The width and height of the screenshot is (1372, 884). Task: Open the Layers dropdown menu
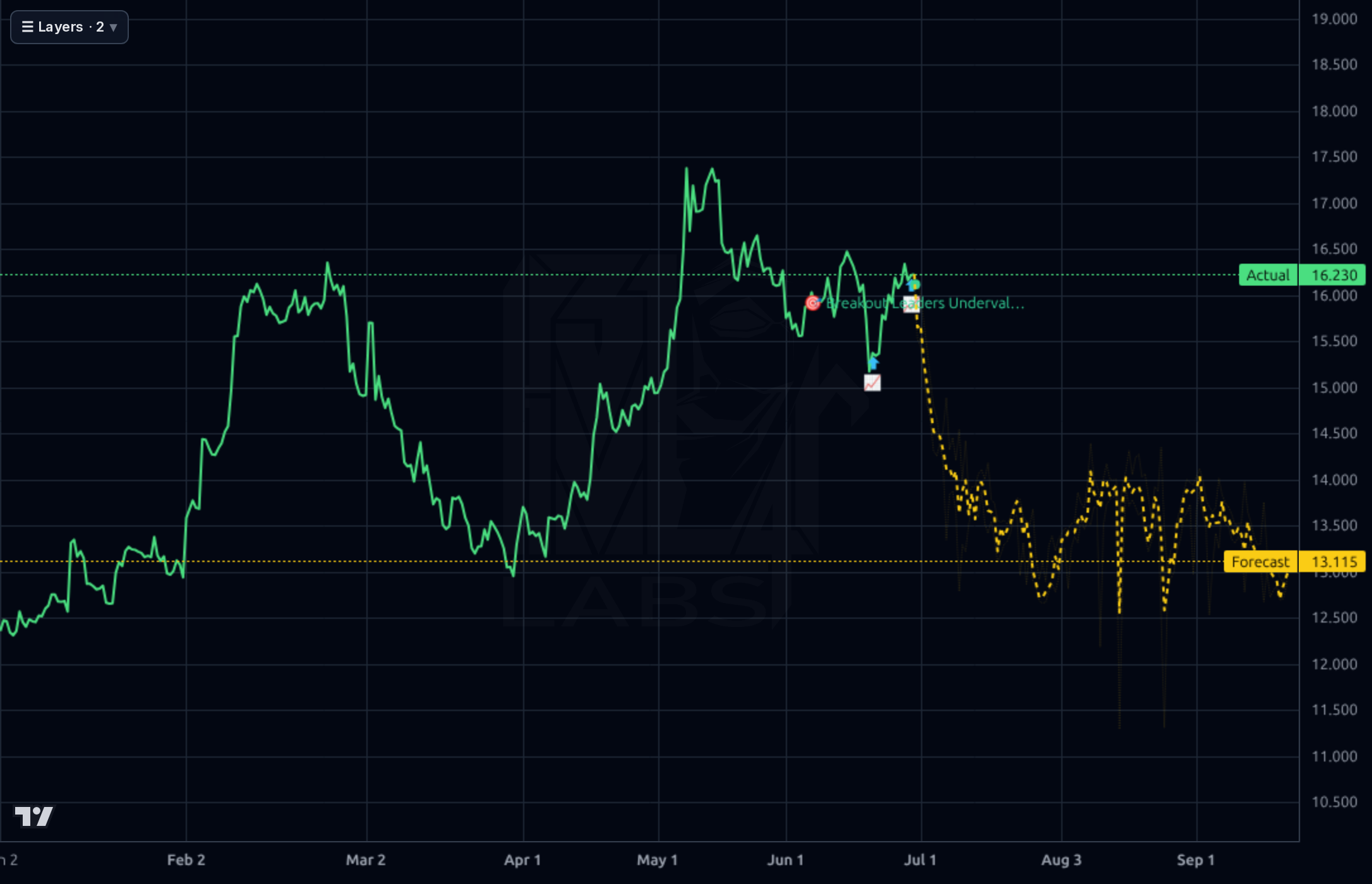pyautogui.click(x=69, y=27)
